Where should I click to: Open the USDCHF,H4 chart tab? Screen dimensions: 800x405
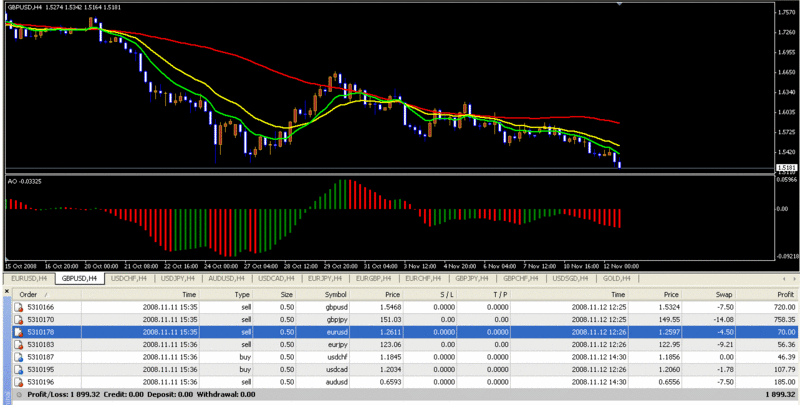[x=129, y=279]
